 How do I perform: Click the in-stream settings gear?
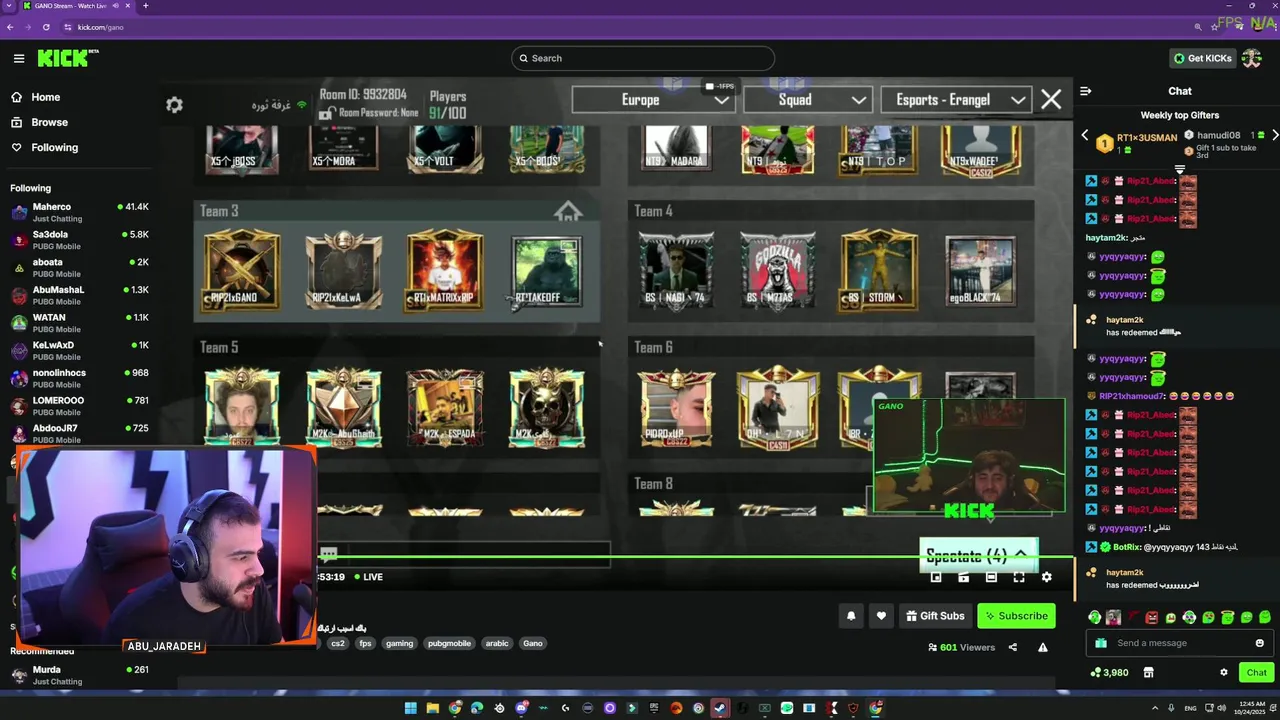174,105
